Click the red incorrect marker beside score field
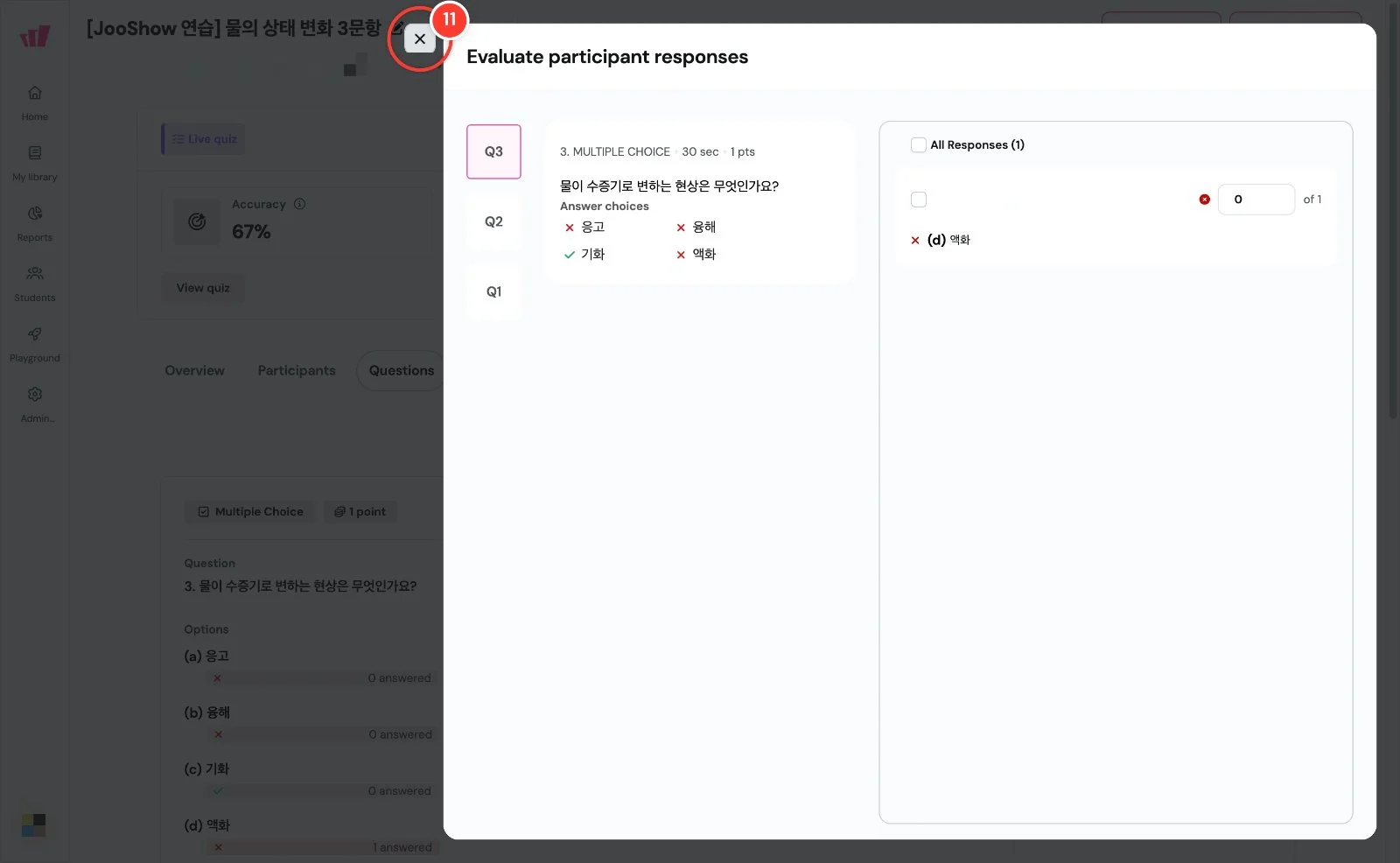The image size is (1400, 863). click(x=1205, y=200)
